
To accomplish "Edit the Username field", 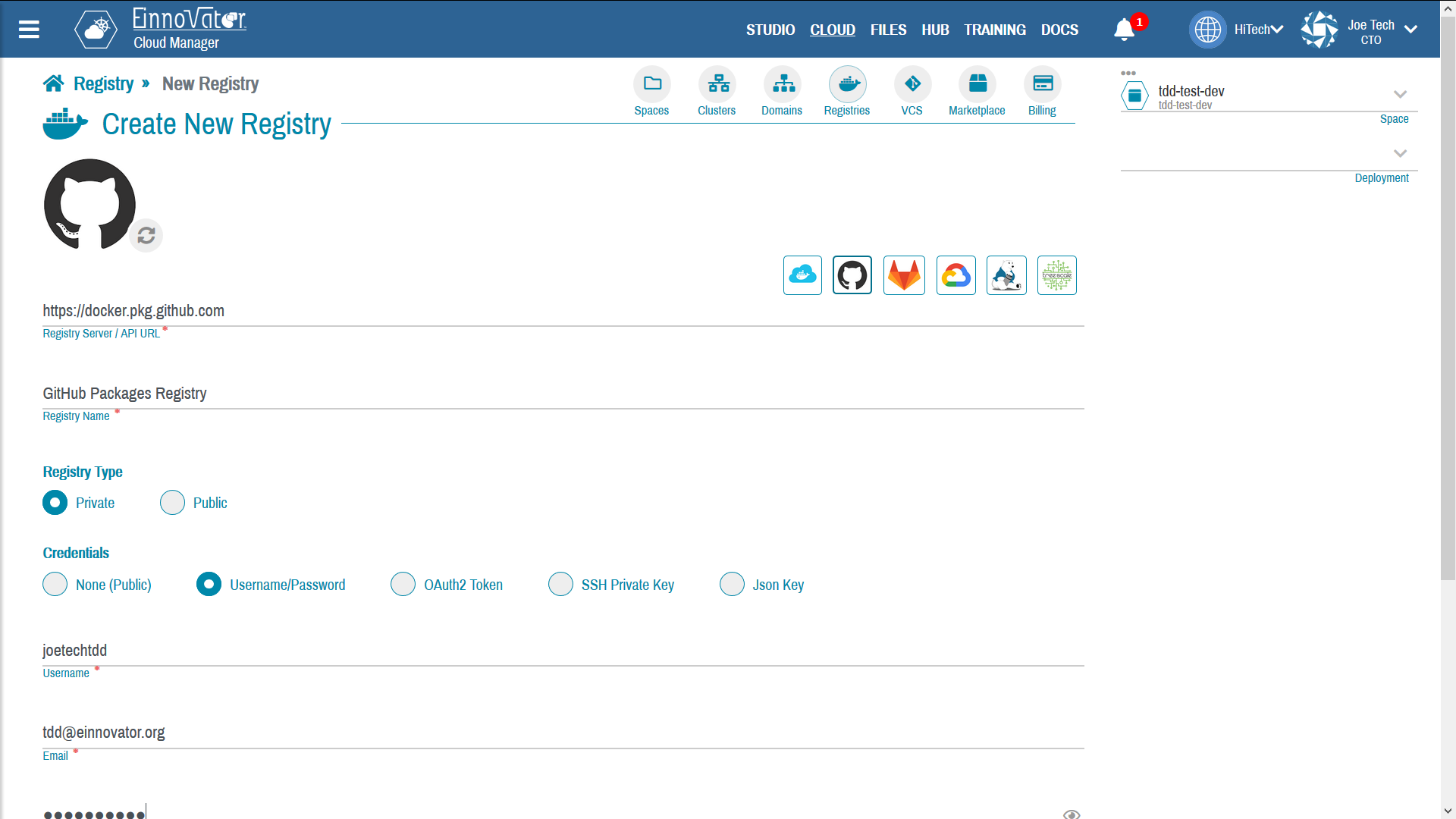I will pyautogui.click(x=563, y=651).
